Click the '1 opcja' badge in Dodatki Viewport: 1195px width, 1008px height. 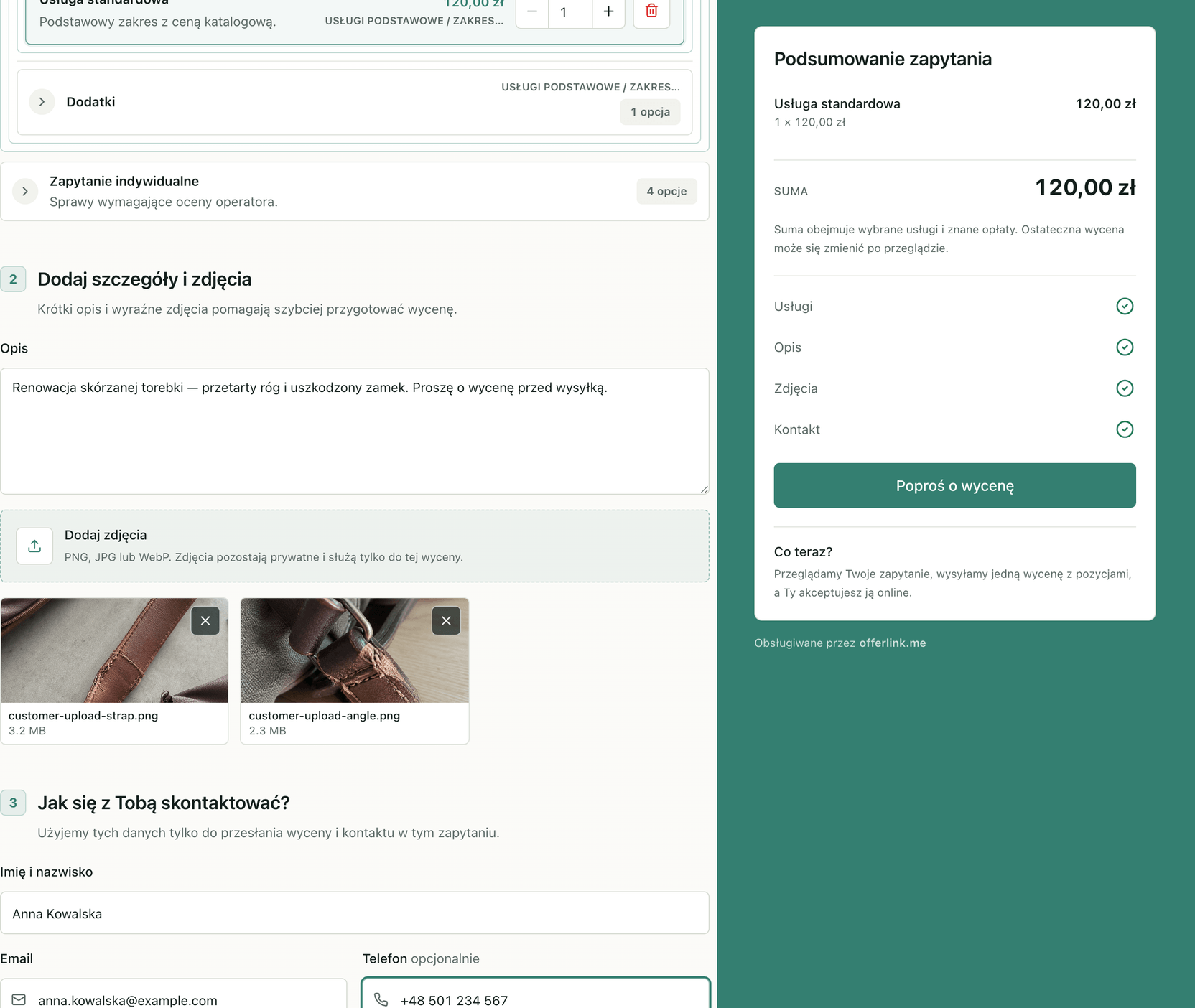(x=650, y=112)
